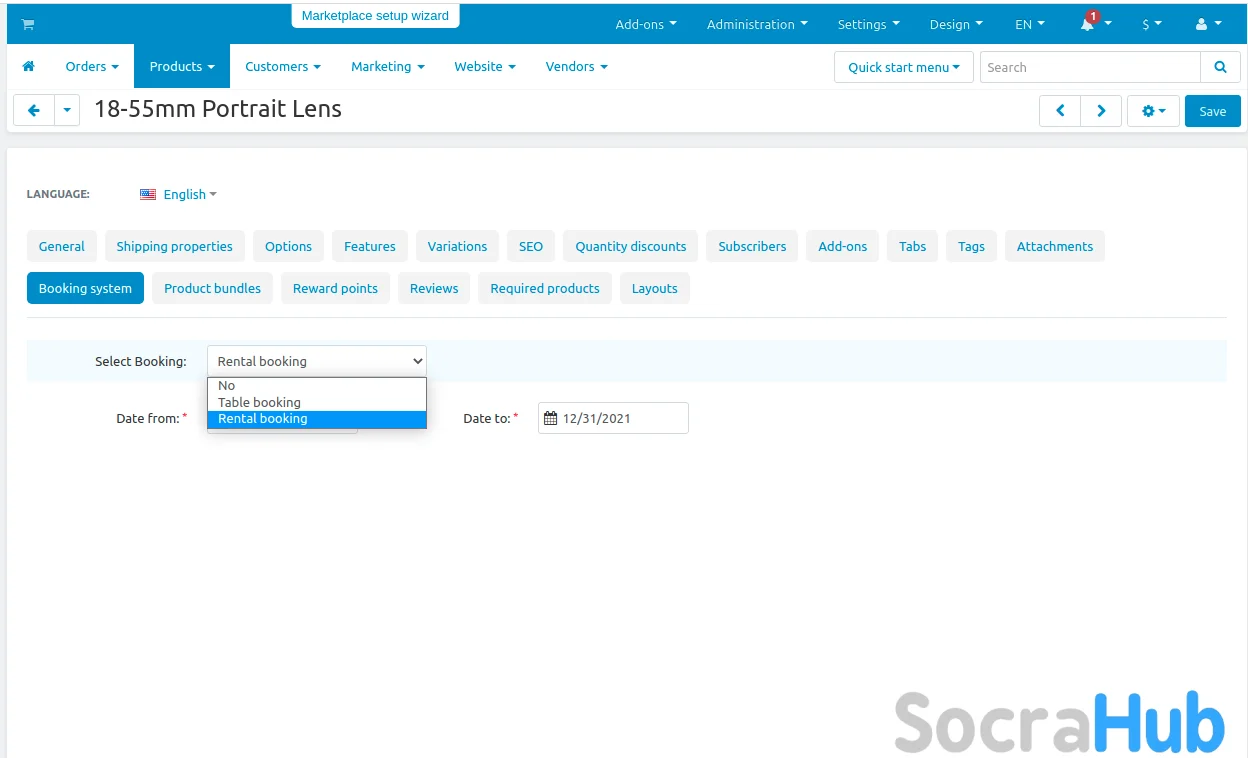Open the gear actions menu
The image size is (1248, 758).
[1153, 111]
